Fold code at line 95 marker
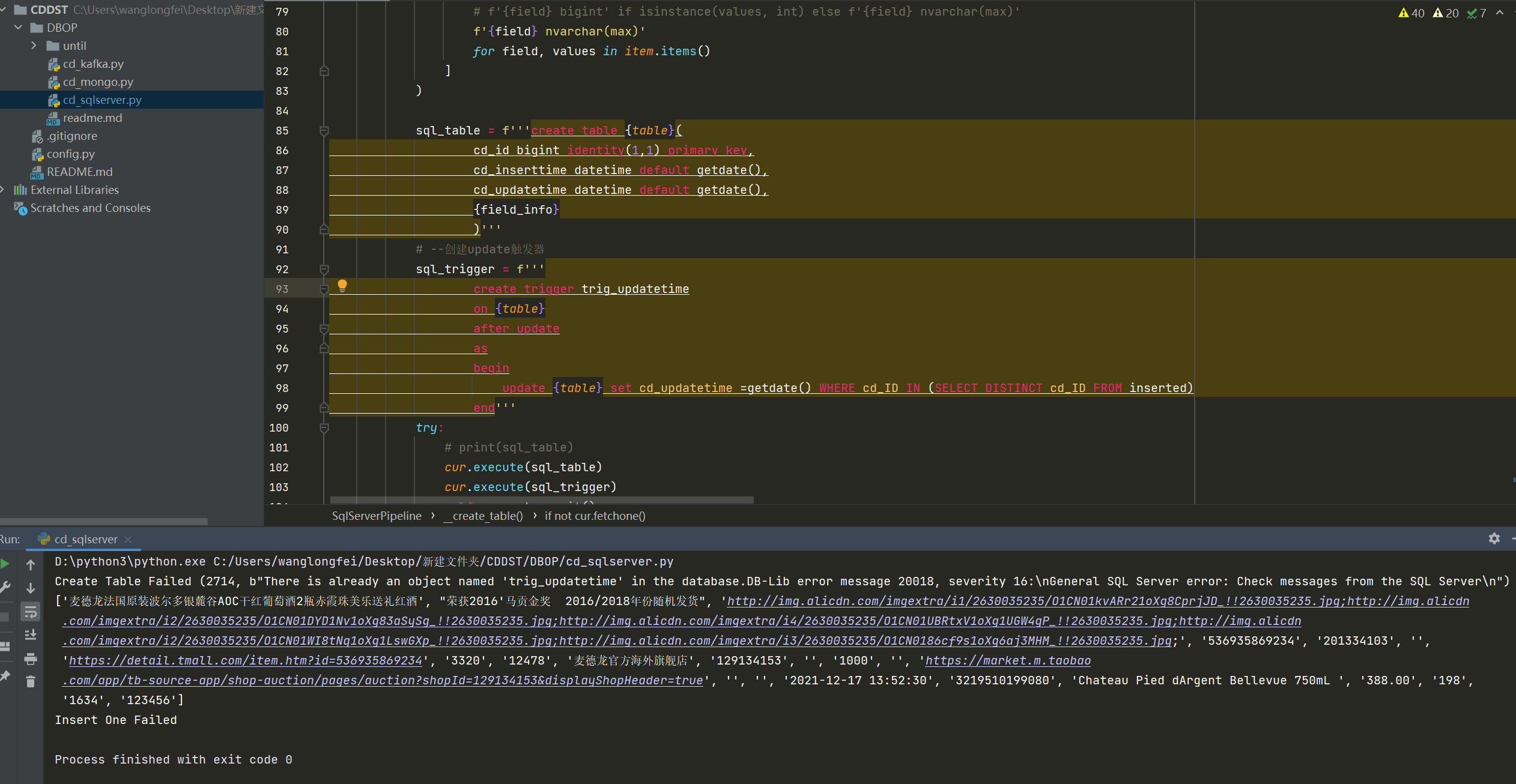The height and width of the screenshot is (784, 1516). (x=324, y=328)
